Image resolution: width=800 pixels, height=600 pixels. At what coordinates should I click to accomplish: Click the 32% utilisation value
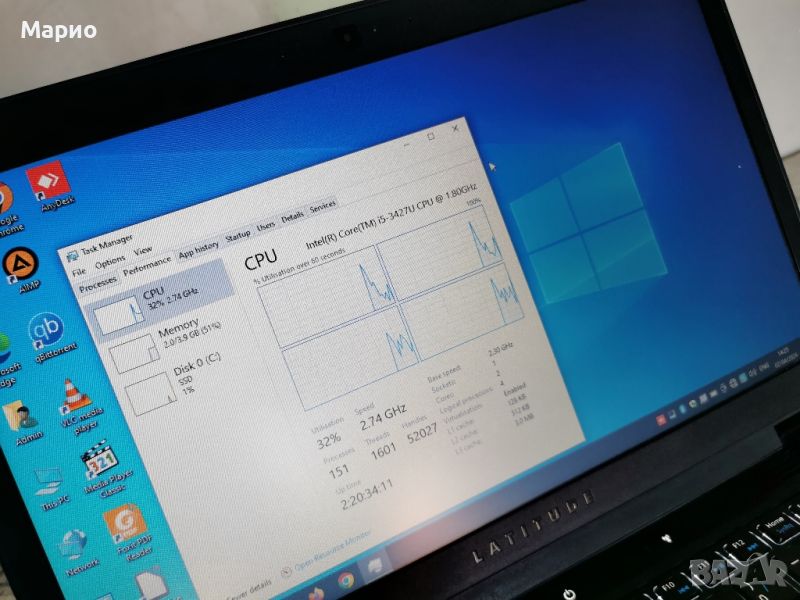[x=329, y=440]
